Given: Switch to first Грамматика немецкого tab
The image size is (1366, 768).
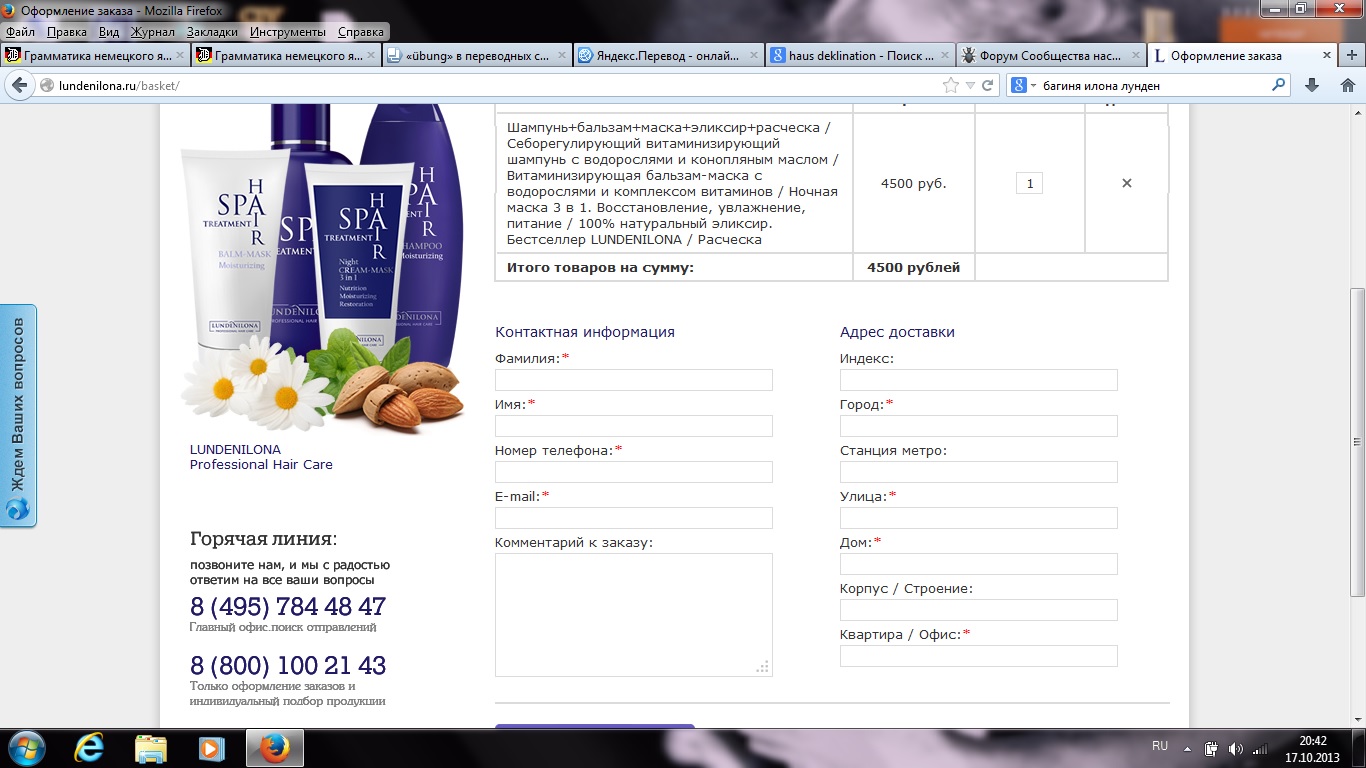Looking at the screenshot, I should pyautogui.click(x=95, y=56).
